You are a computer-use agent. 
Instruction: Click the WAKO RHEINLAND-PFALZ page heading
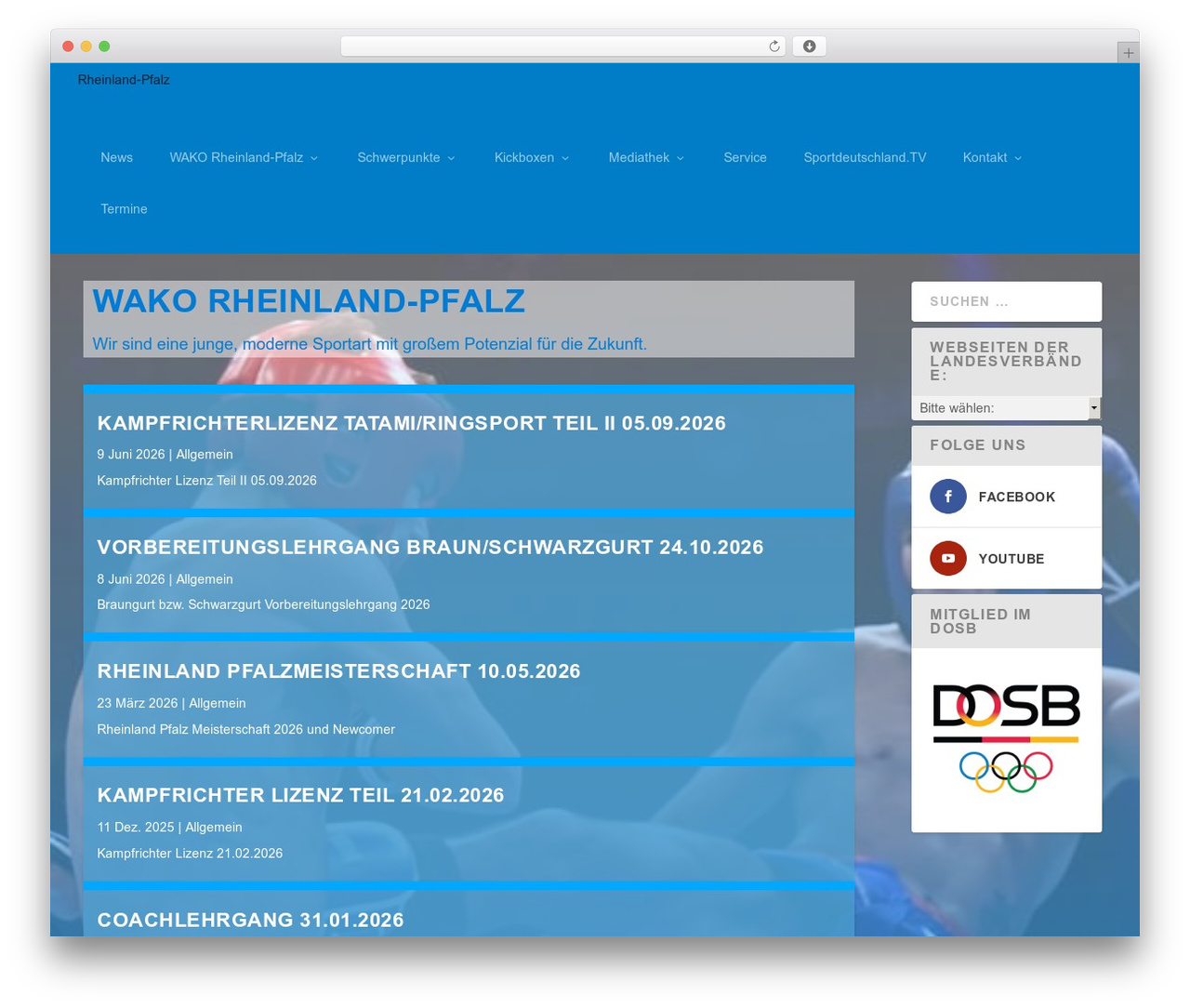coord(309,301)
